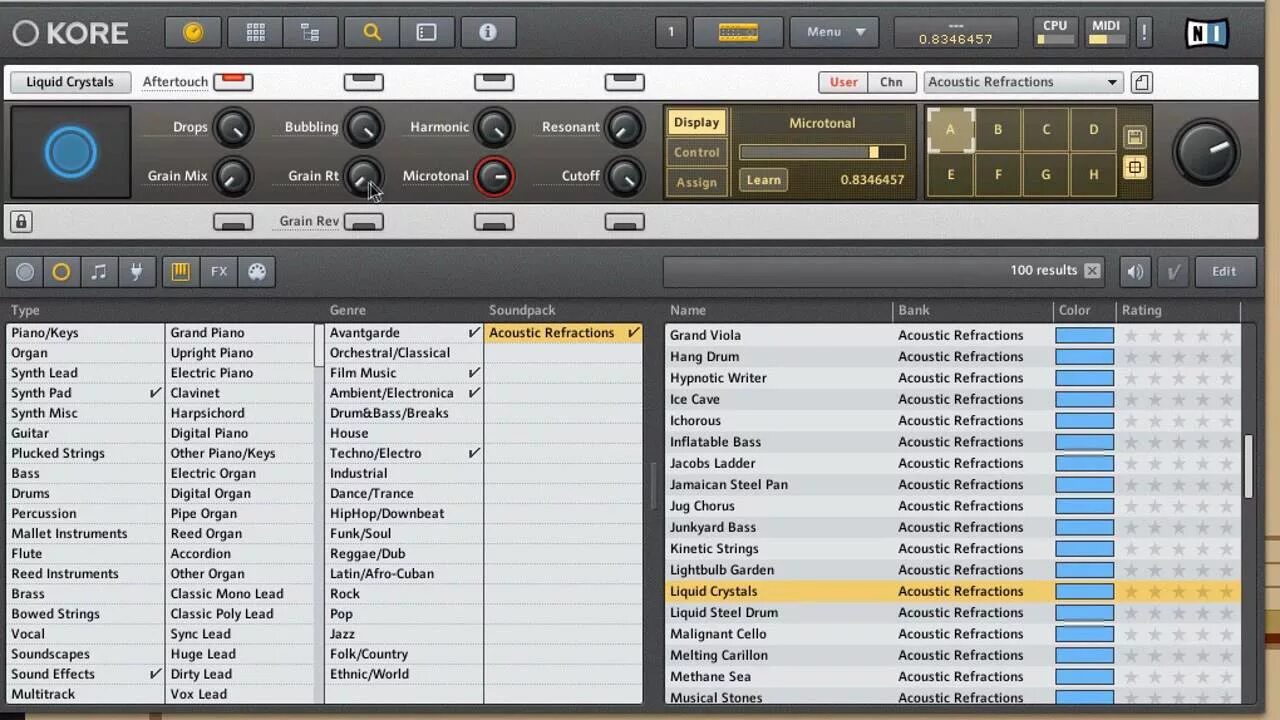Click the Cutoff knob

click(x=625, y=176)
